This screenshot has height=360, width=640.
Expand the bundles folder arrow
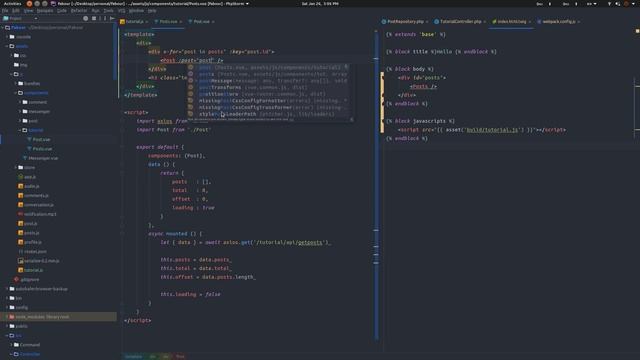coord(16,84)
